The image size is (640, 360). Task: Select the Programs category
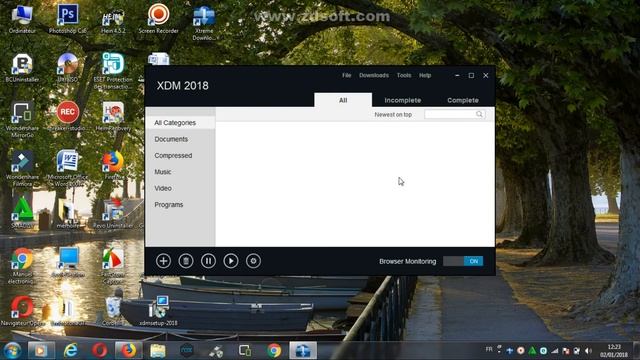(180, 204)
